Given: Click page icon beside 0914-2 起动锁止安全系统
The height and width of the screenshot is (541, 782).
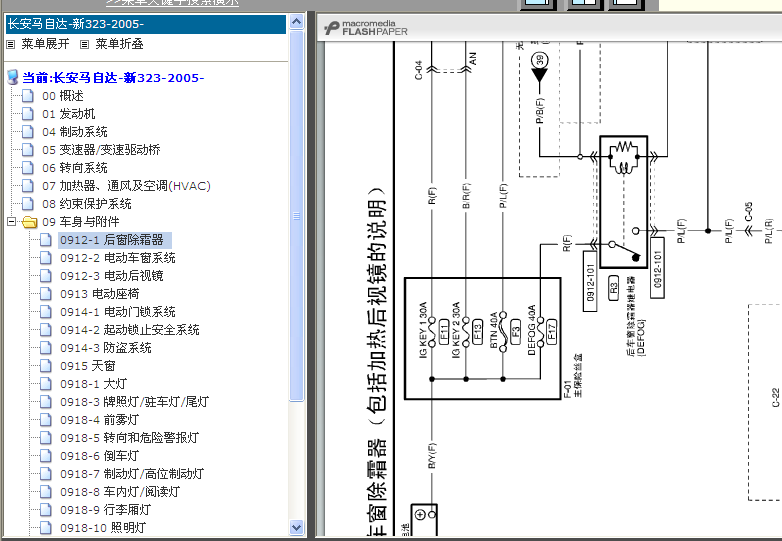Looking at the screenshot, I should 46,330.
